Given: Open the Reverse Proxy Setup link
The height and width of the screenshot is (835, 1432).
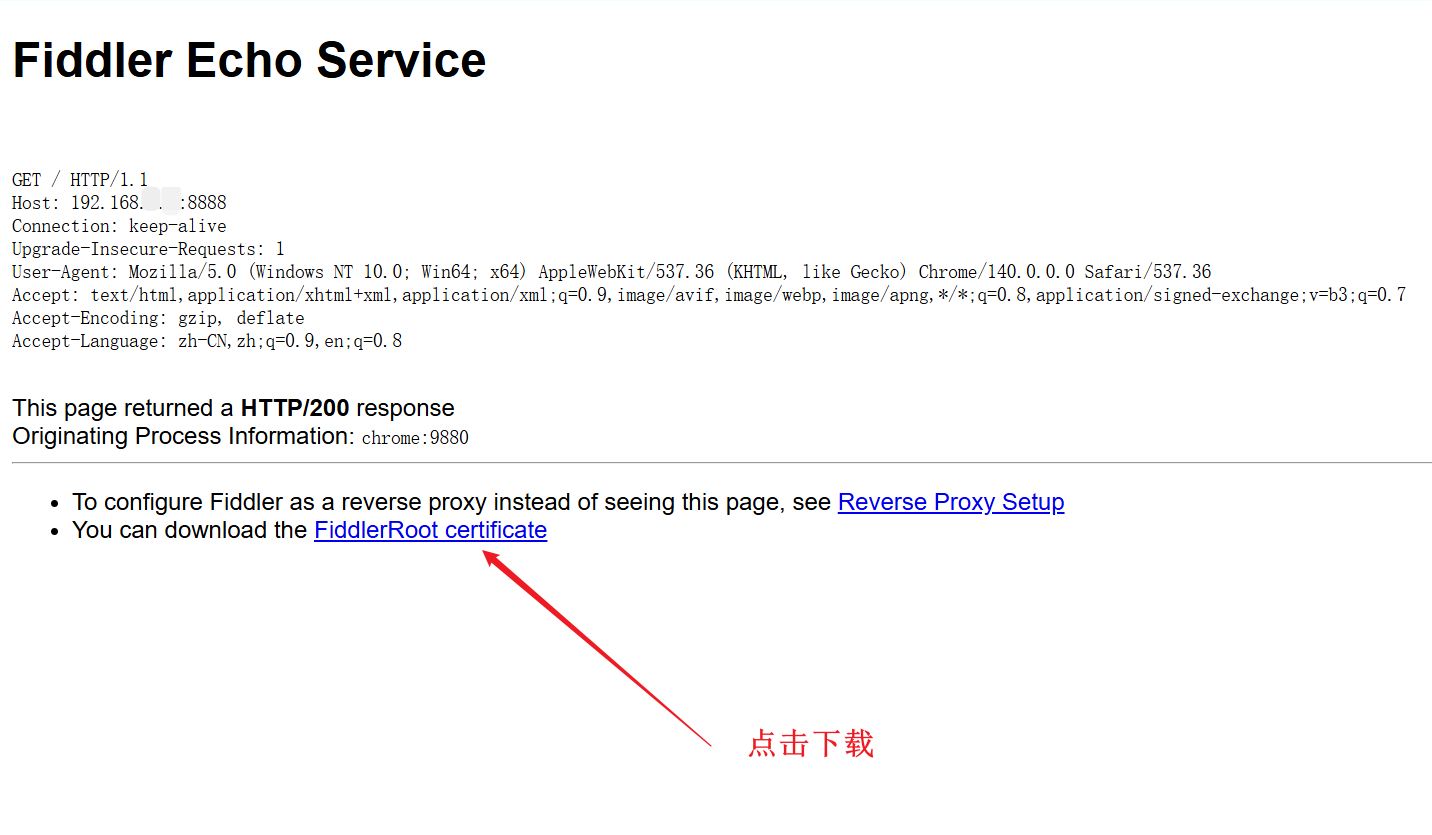Looking at the screenshot, I should coord(951,502).
